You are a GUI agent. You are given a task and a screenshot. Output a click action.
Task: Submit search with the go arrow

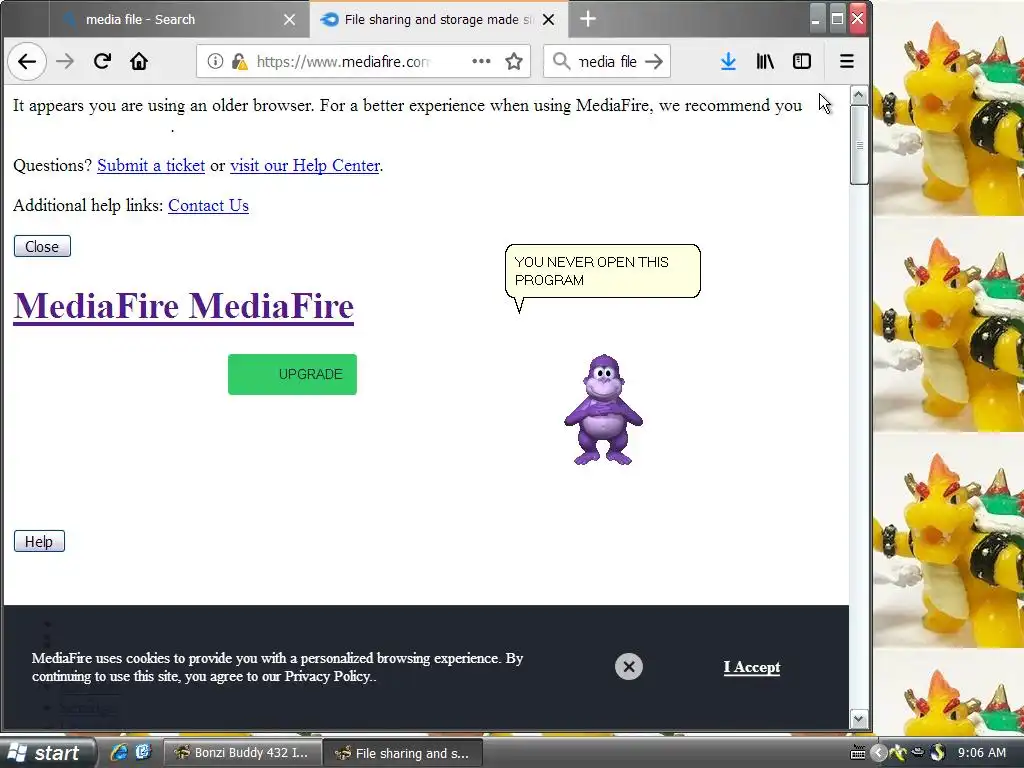[654, 61]
